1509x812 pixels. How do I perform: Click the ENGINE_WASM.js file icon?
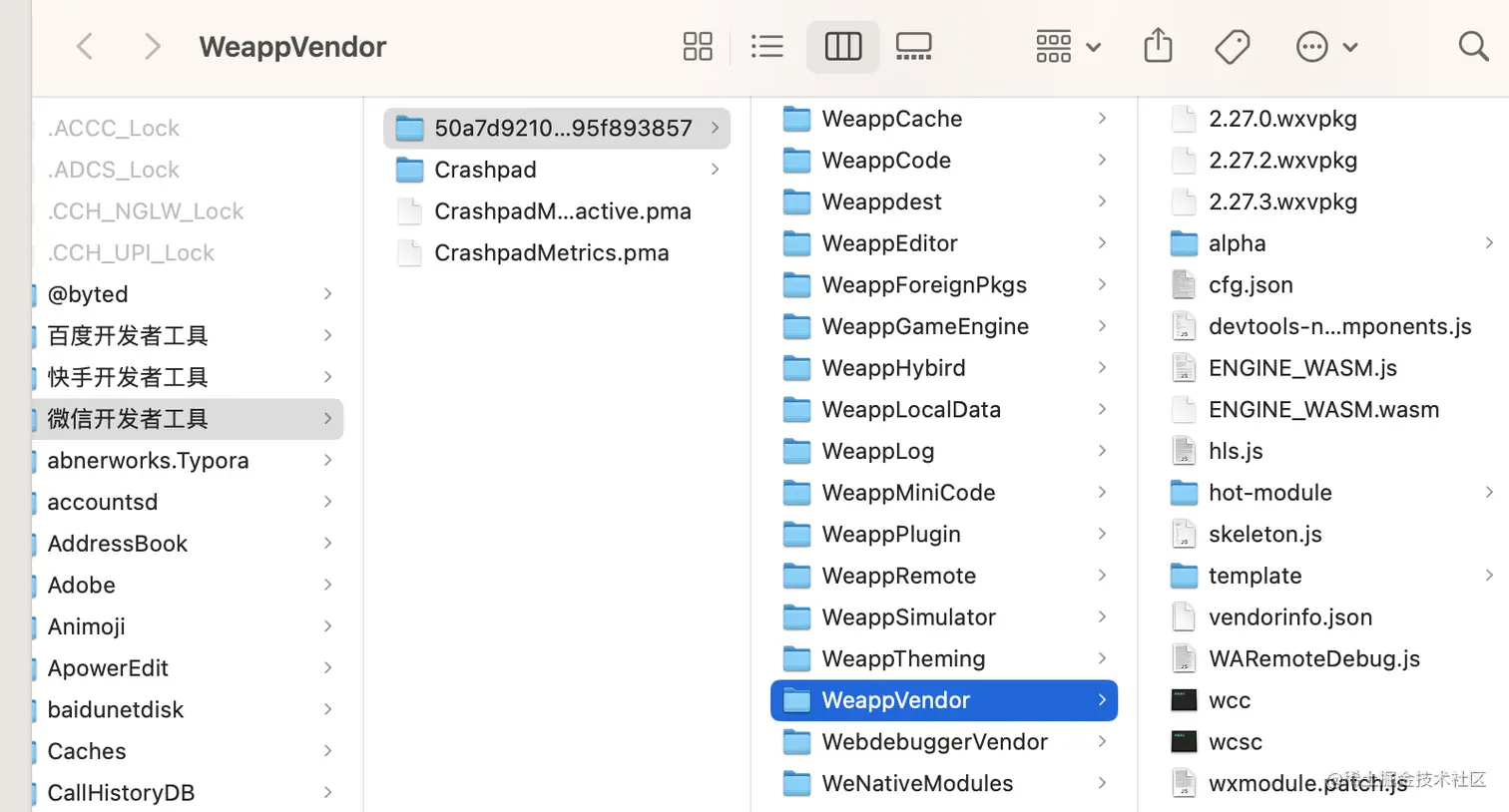point(1184,368)
